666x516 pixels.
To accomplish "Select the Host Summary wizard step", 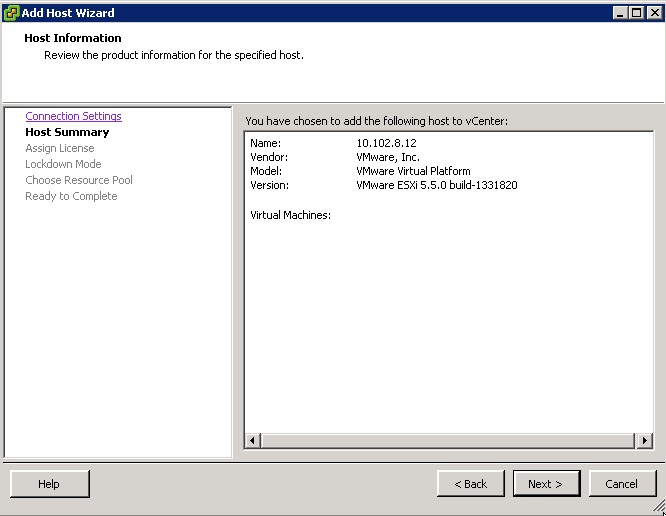I will (x=67, y=132).
